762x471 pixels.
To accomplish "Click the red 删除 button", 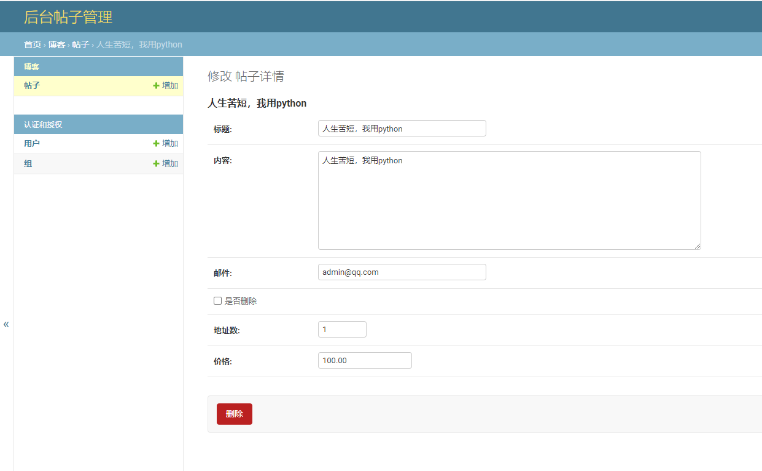I will [x=234, y=414].
